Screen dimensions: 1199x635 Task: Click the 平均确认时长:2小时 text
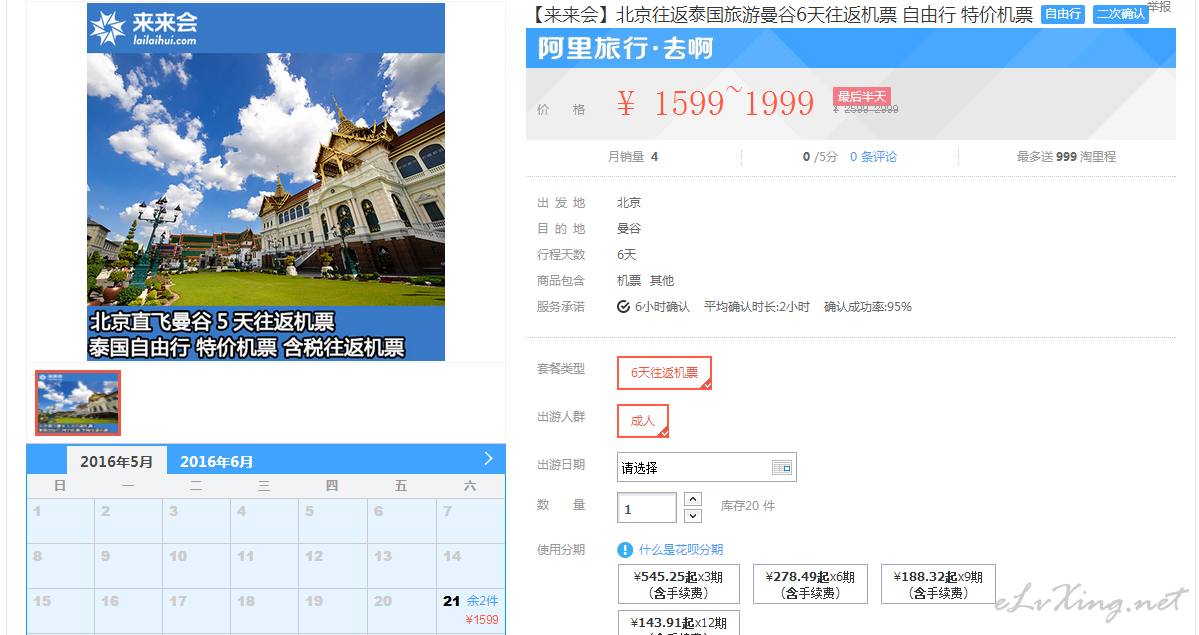click(757, 307)
